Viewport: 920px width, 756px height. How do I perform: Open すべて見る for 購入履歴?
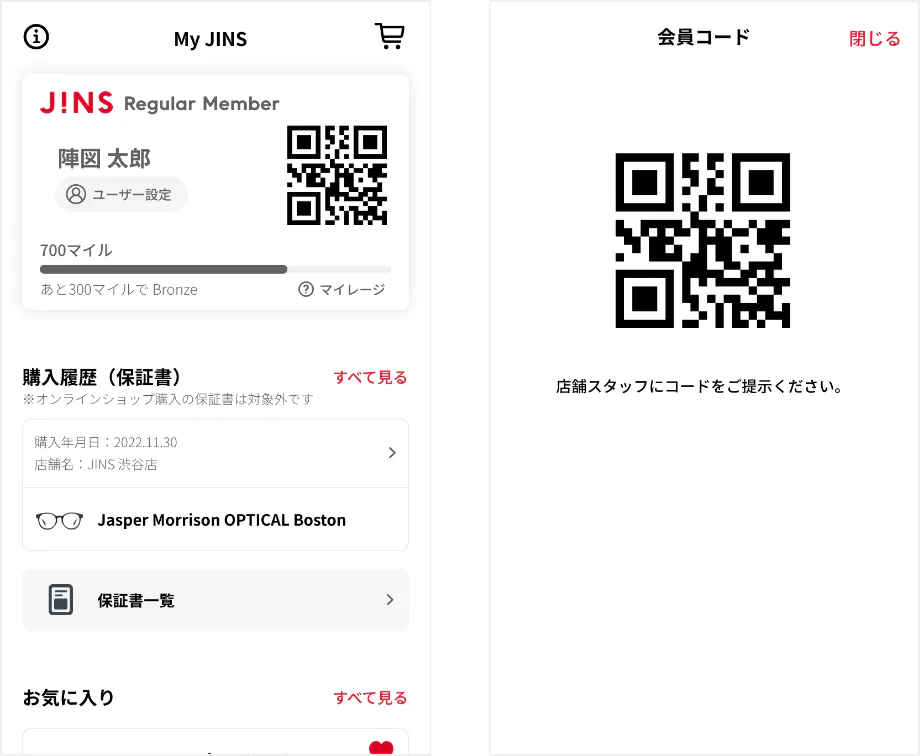click(370, 377)
